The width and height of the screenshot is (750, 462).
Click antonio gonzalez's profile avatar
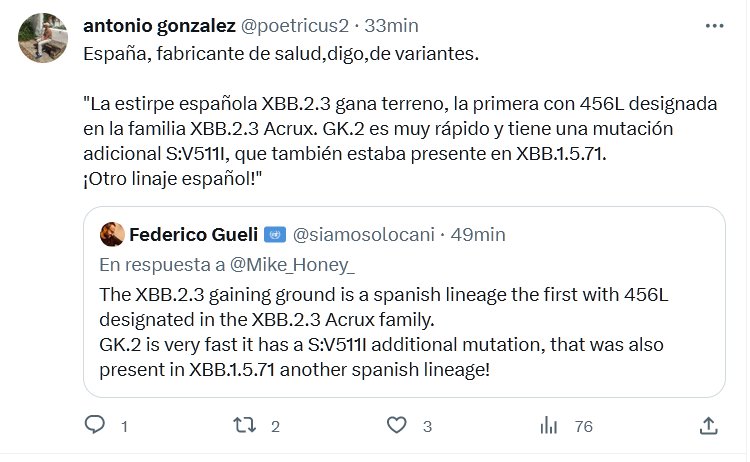43,38
